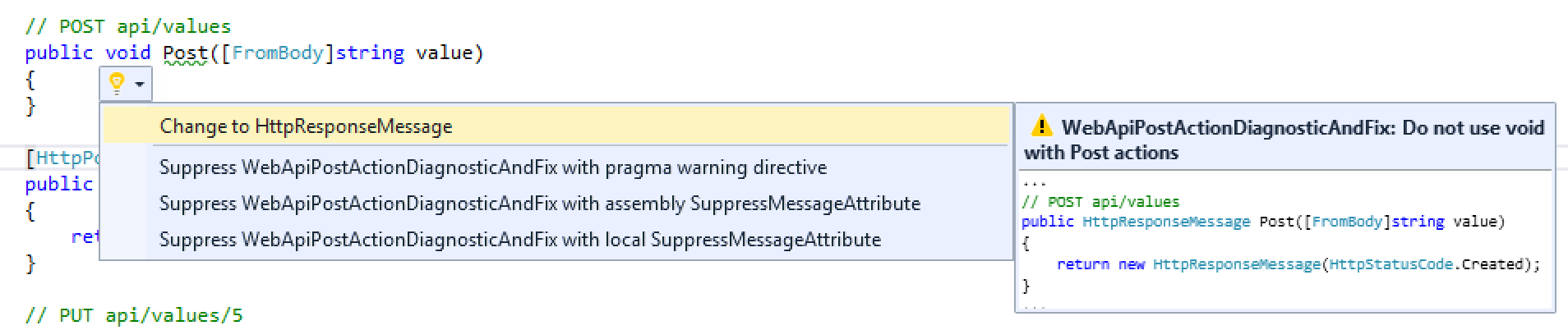The image size is (1568, 330).
Task: Expand the lightbulb dropdown arrow
Action: click(140, 85)
